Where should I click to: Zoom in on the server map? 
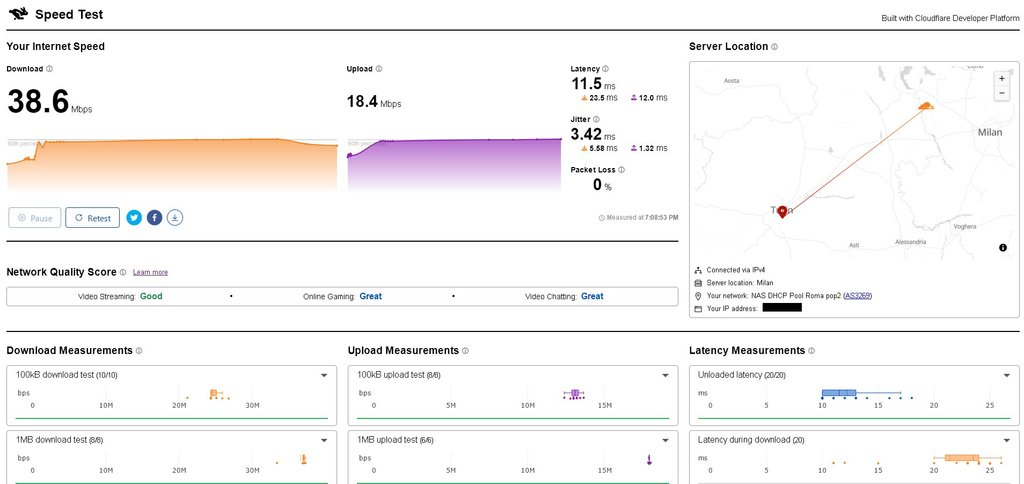click(1002, 78)
